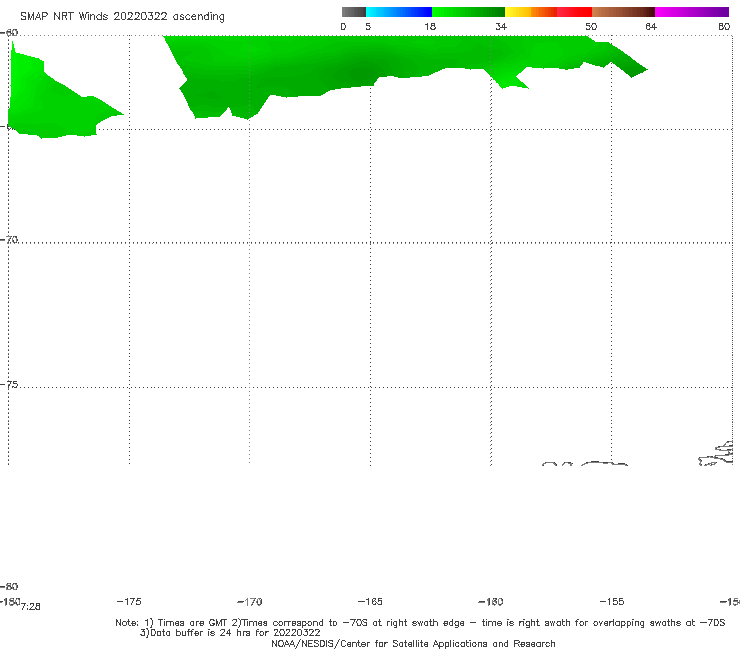Click the latitude label '-75'
740x650 pixels.
click(x=9, y=384)
